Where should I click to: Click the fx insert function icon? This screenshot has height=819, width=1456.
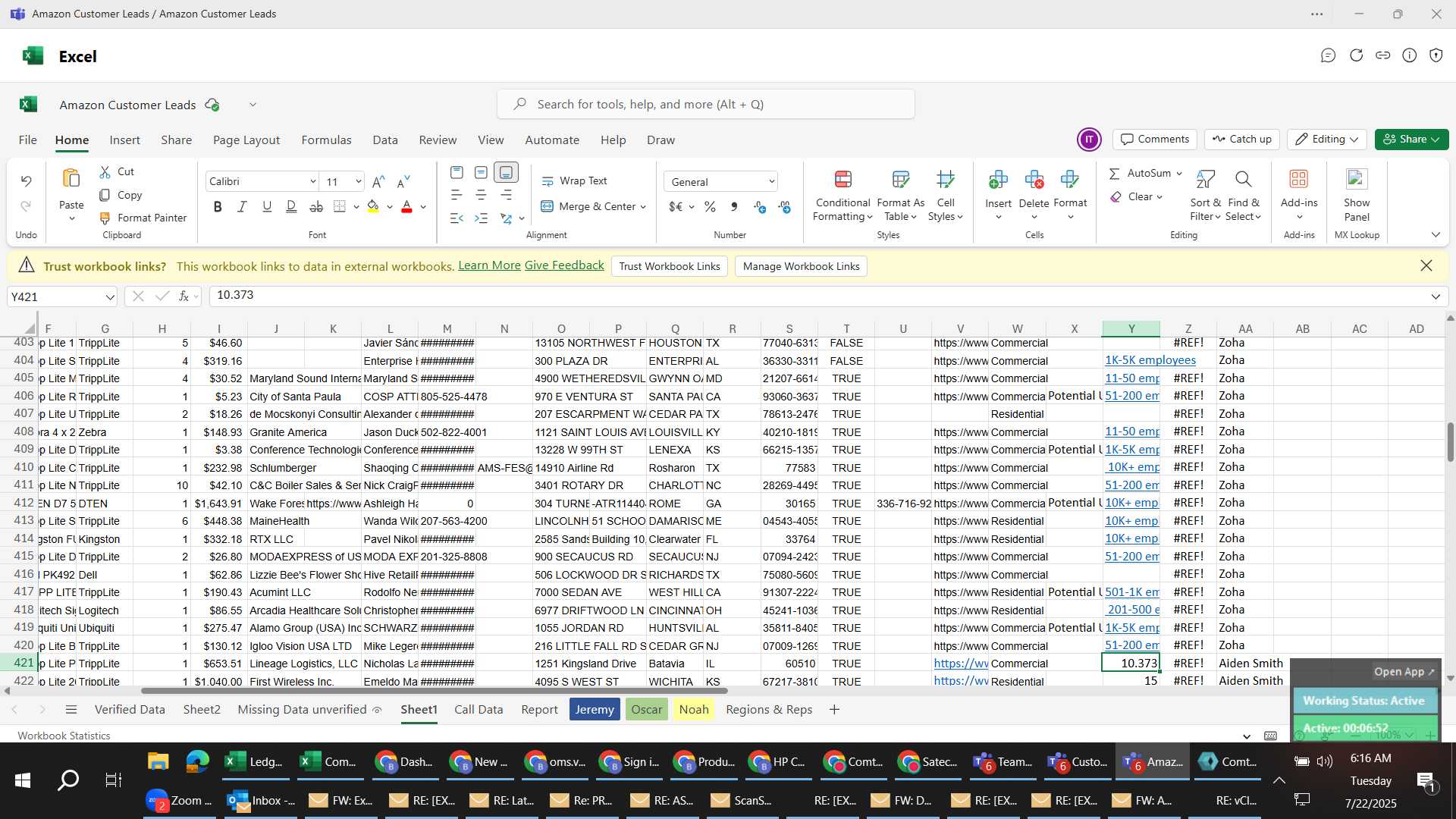[184, 296]
